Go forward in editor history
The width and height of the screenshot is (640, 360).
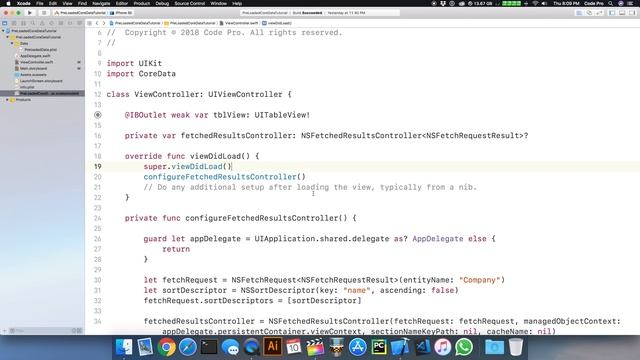click(x=104, y=23)
